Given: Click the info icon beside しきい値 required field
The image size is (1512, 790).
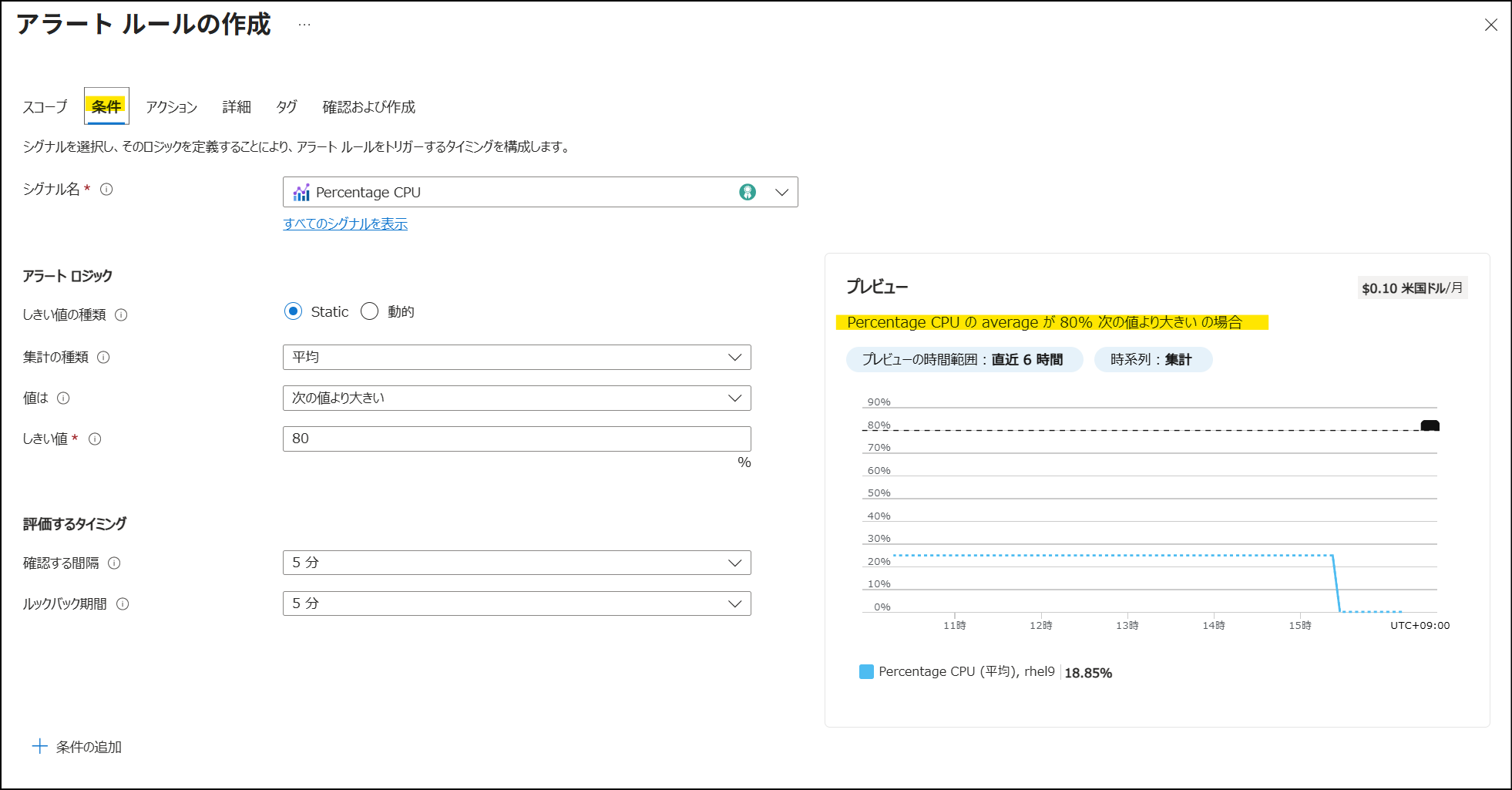Looking at the screenshot, I should coord(95,439).
